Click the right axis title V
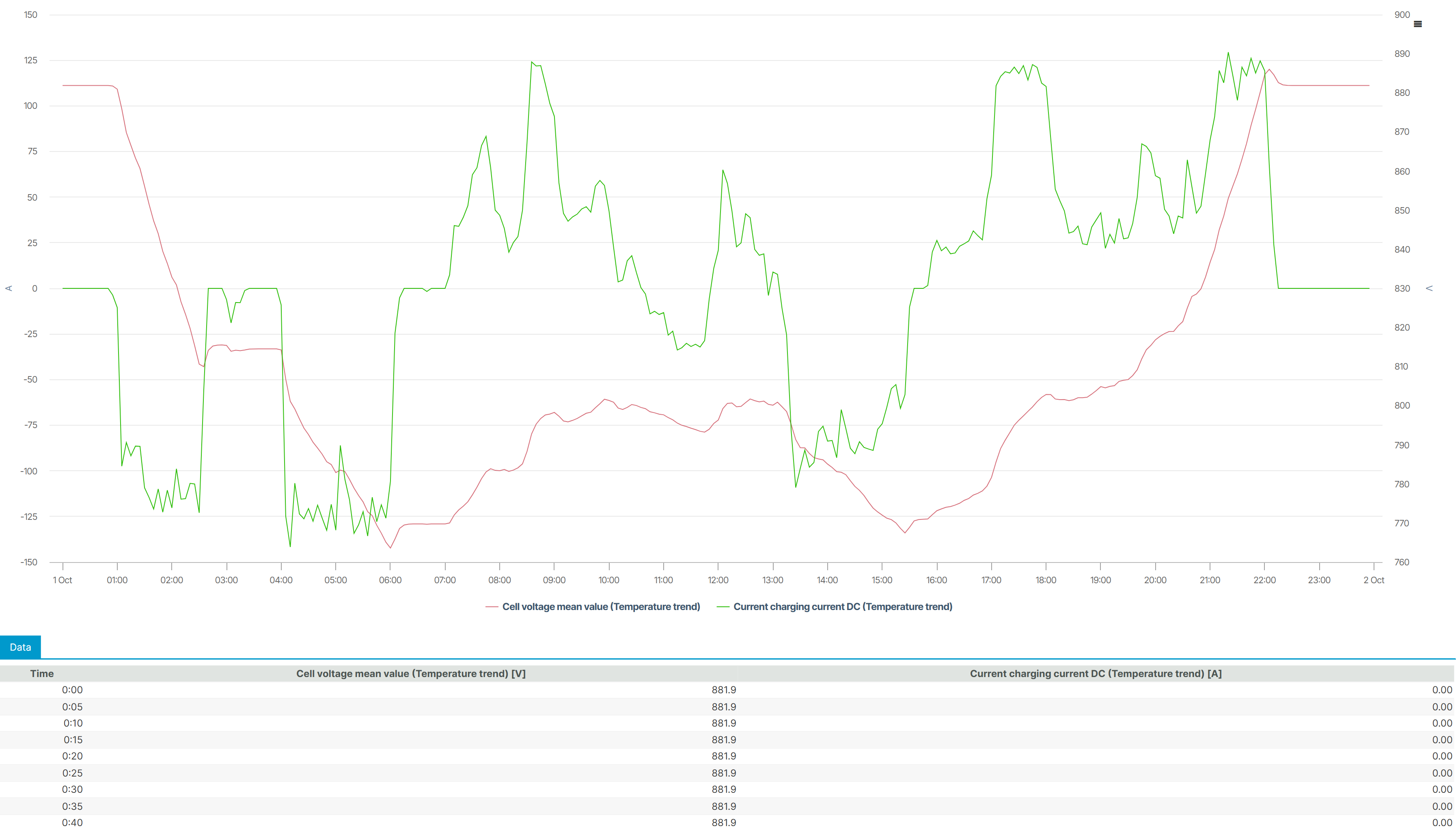 (x=1428, y=288)
